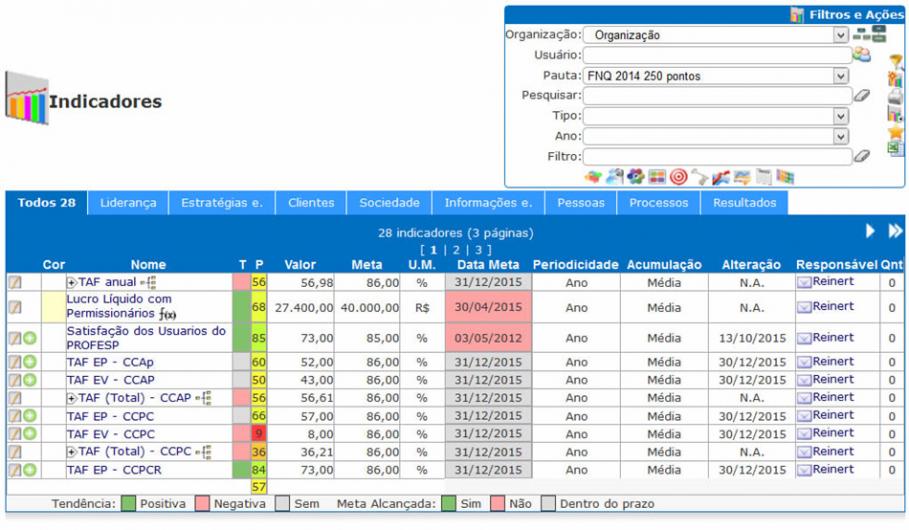Mark as favorite with the star icon
909x530 pixels.
pyautogui.click(x=896, y=132)
